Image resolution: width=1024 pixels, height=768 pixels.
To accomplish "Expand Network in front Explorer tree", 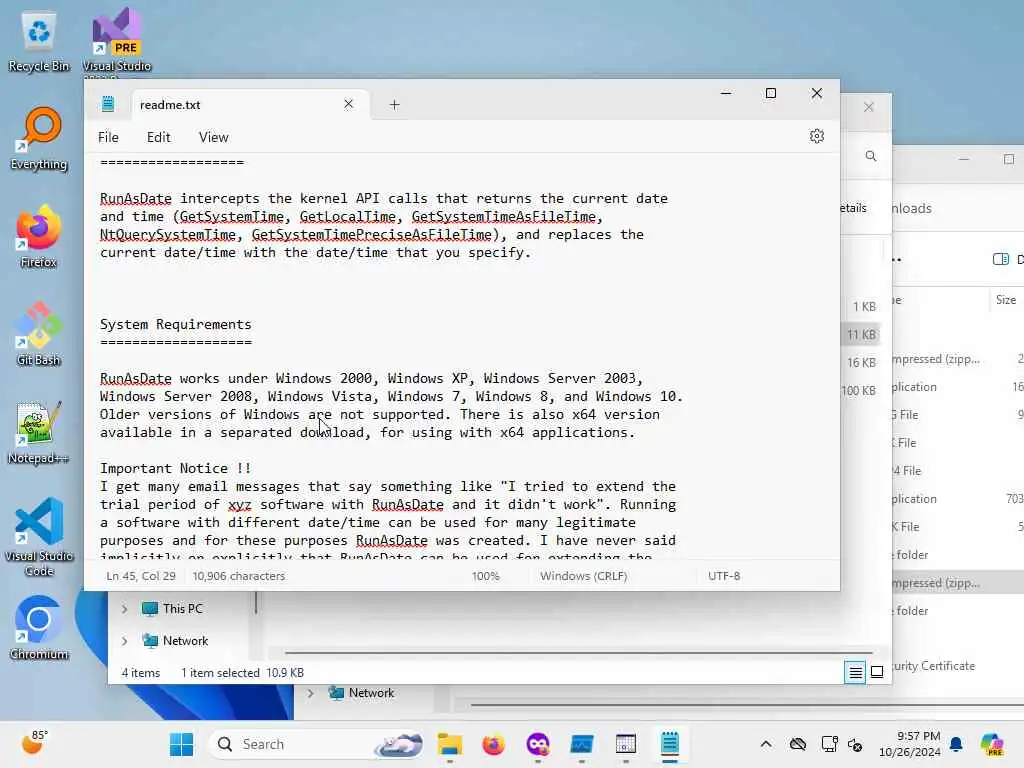I will [124, 641].
